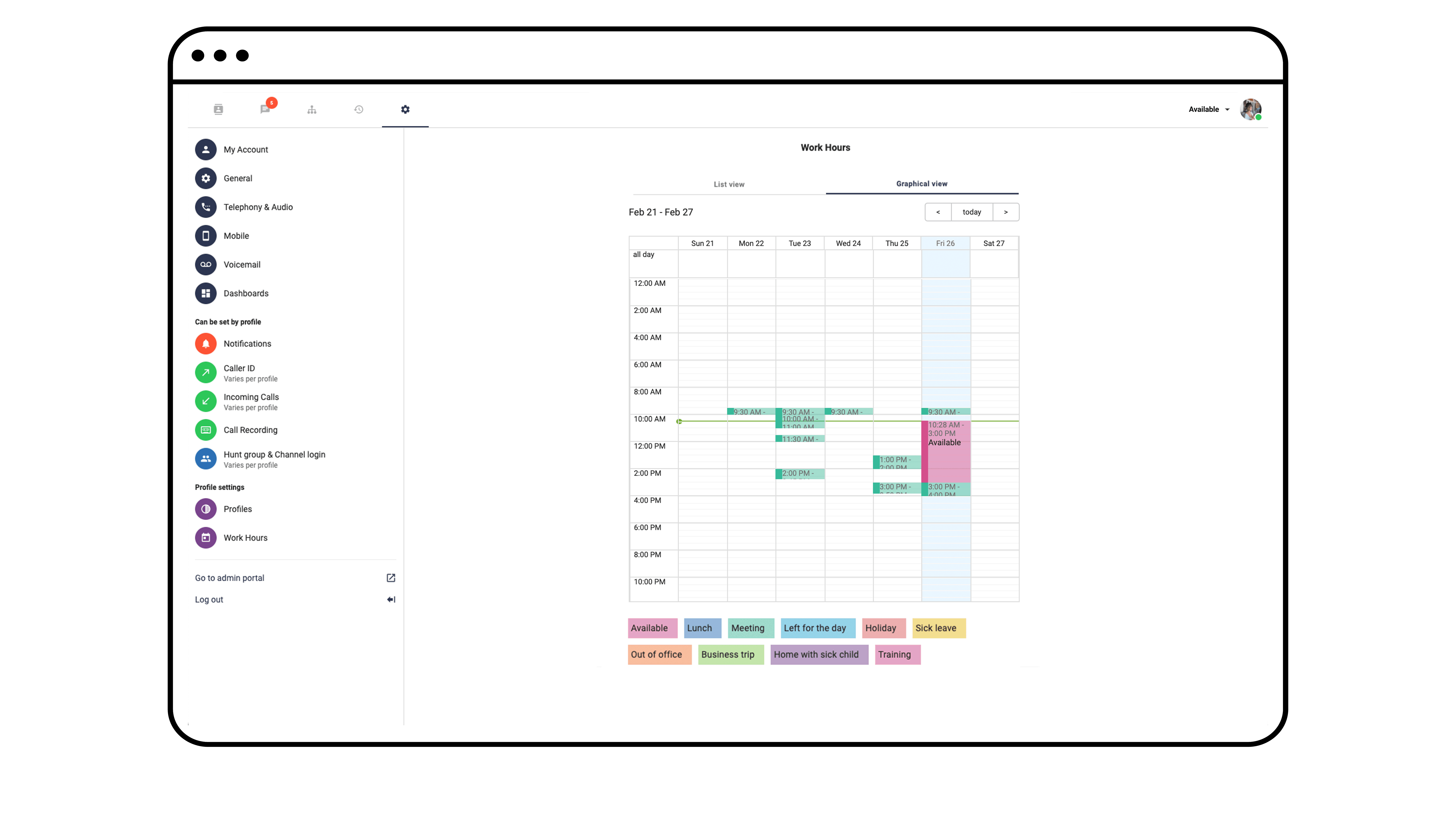This screenshot has height=819, width=1456.
Task: Open the call history clock icon
Action: [x=359, y=110]
